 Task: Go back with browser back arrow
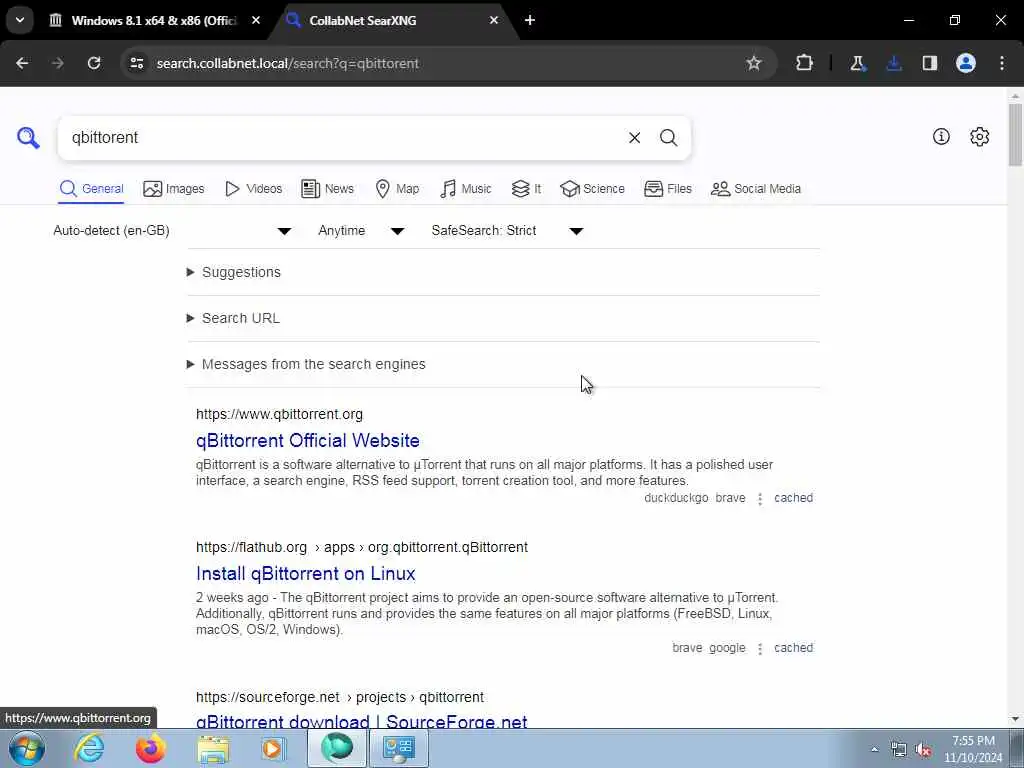coord(22,63)
